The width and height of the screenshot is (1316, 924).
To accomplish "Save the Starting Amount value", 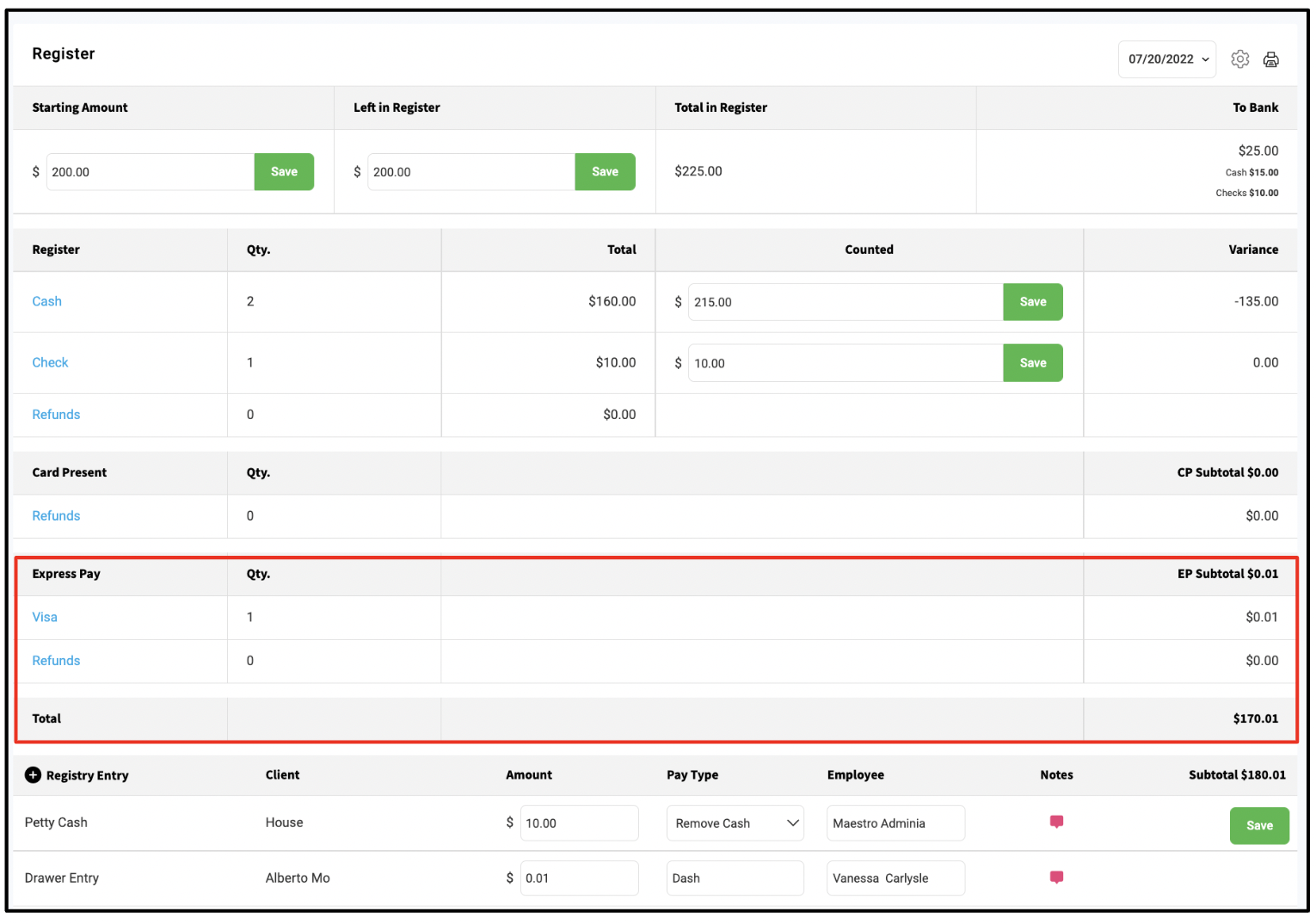I will click(284, 172).
